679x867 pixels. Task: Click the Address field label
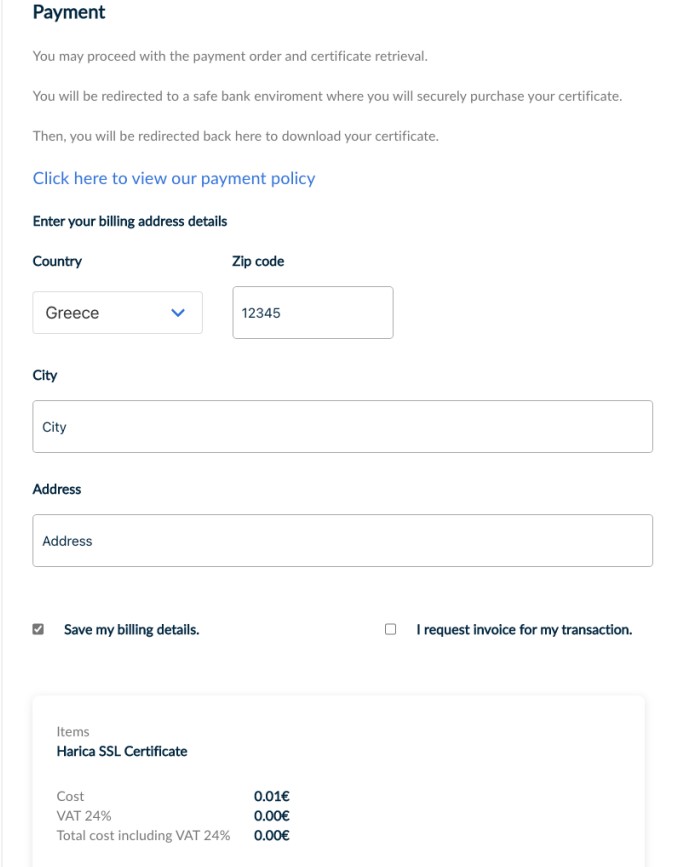click(x=57, y=489)
